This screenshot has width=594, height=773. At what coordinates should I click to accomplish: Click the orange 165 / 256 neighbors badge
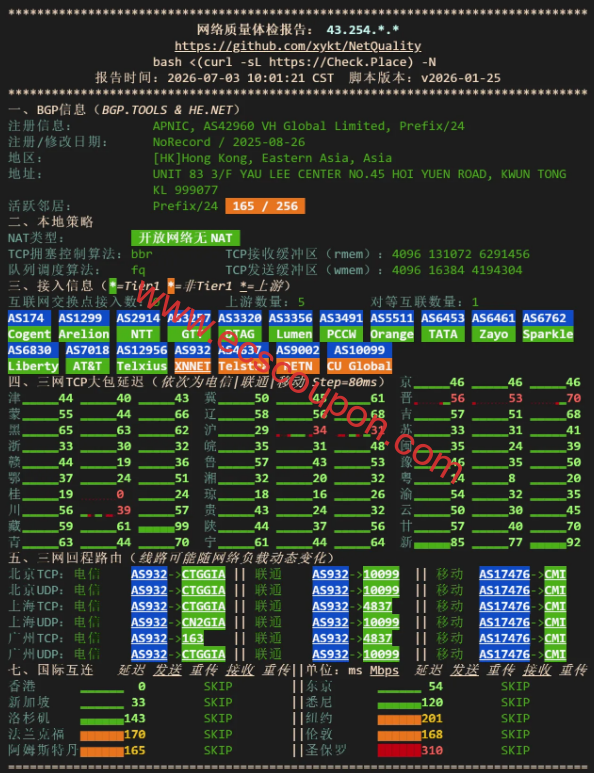tap(265, 206)
